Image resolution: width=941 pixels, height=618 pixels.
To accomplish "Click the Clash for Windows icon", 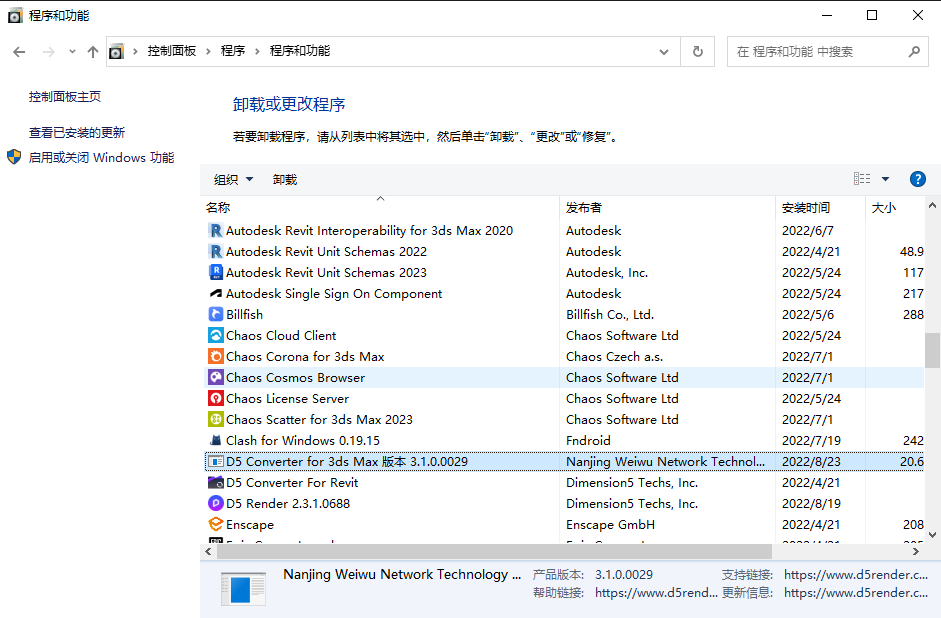I will (x=215, y=440).
